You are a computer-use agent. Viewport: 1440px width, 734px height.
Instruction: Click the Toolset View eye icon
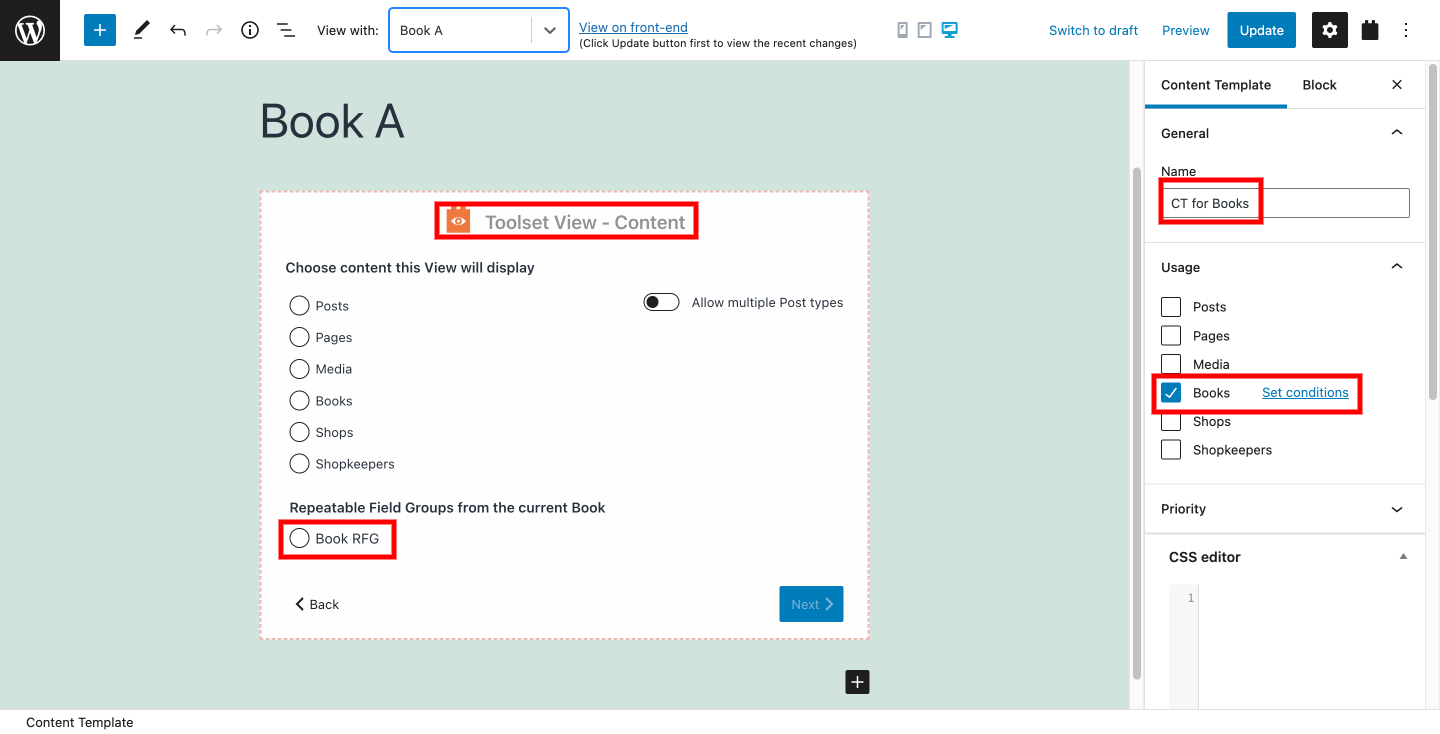click(x=458, y=221)
